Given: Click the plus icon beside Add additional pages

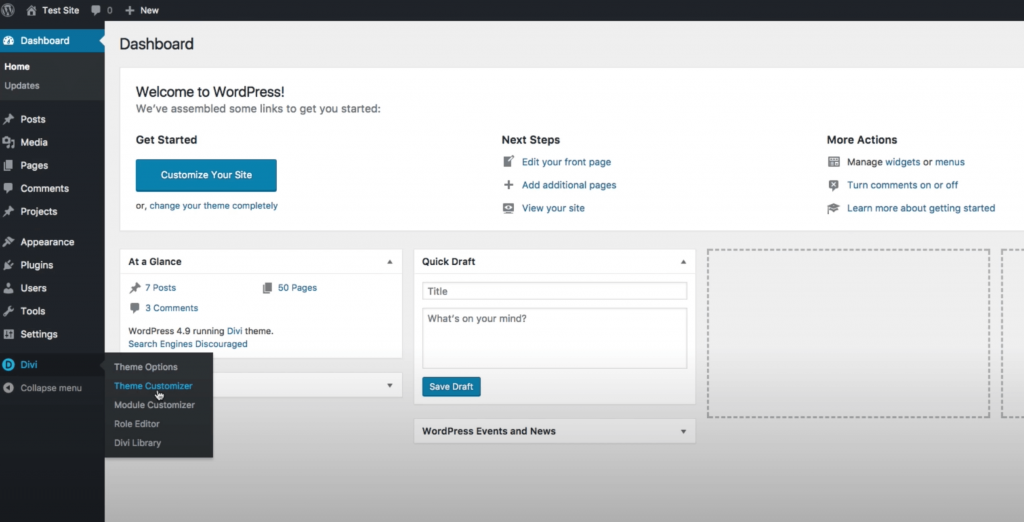Looking at the screenshot, I should (508, 185).
